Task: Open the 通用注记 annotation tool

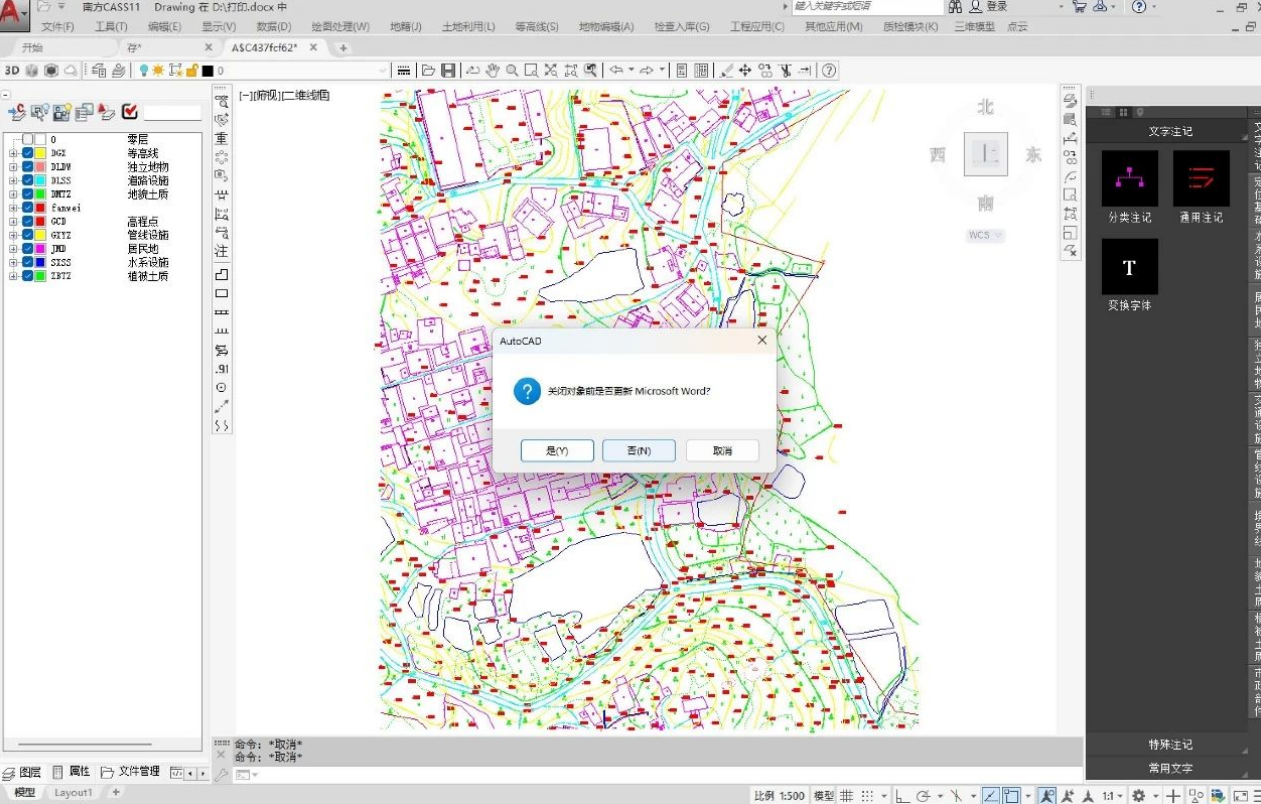Action: [1200, 179]
